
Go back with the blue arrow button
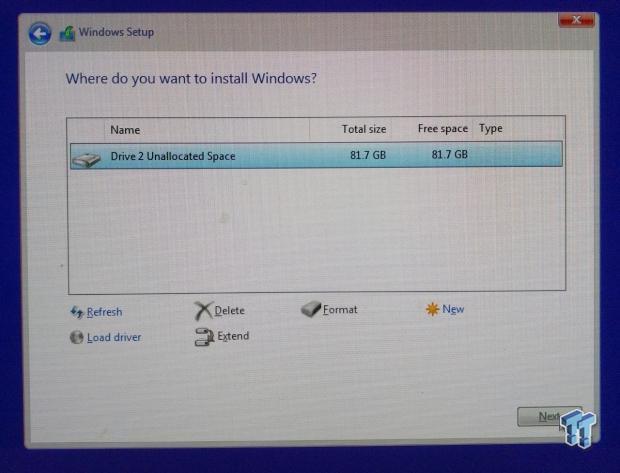40,34
